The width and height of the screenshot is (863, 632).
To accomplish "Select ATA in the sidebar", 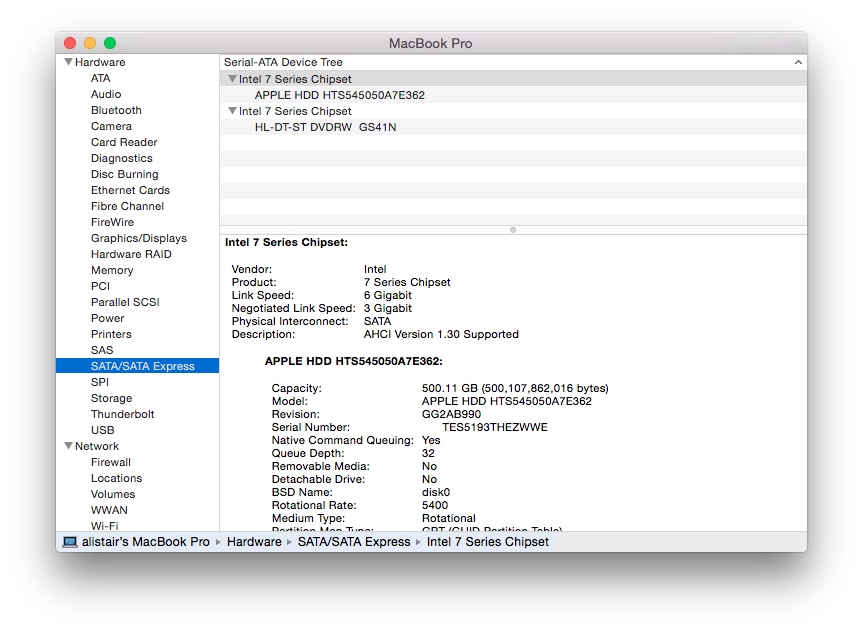I will (101, 78).
